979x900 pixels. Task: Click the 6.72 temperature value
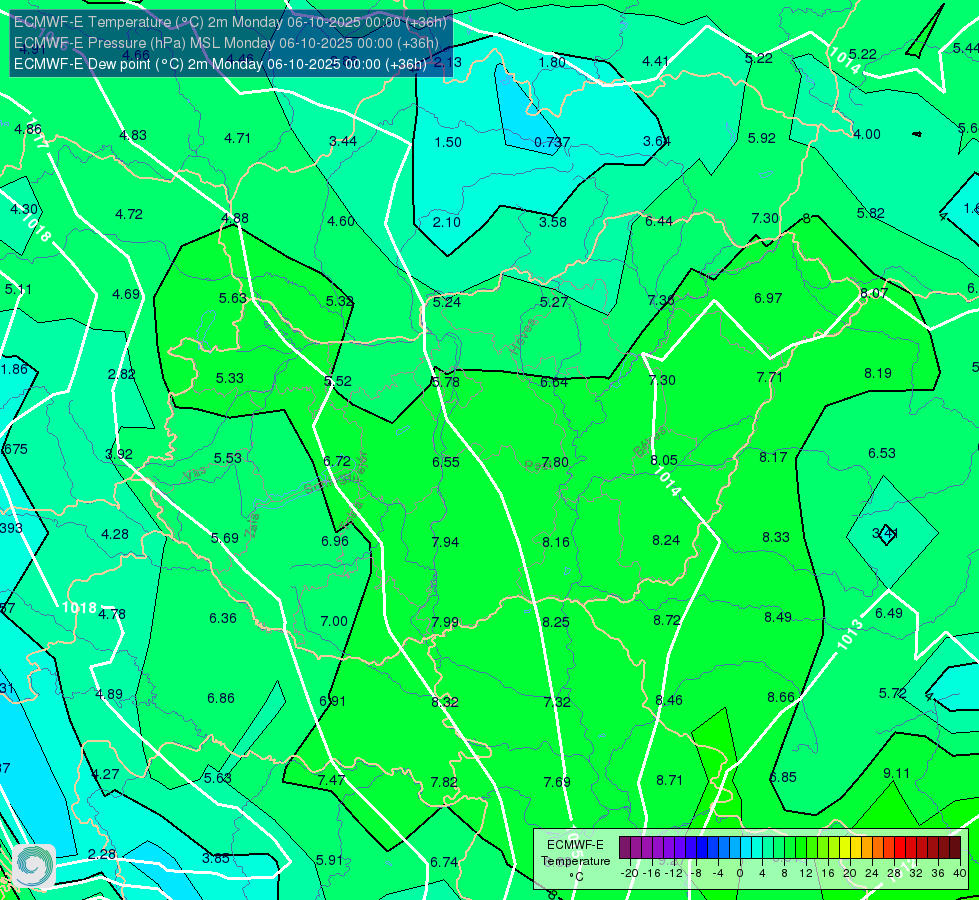[337, 462]
